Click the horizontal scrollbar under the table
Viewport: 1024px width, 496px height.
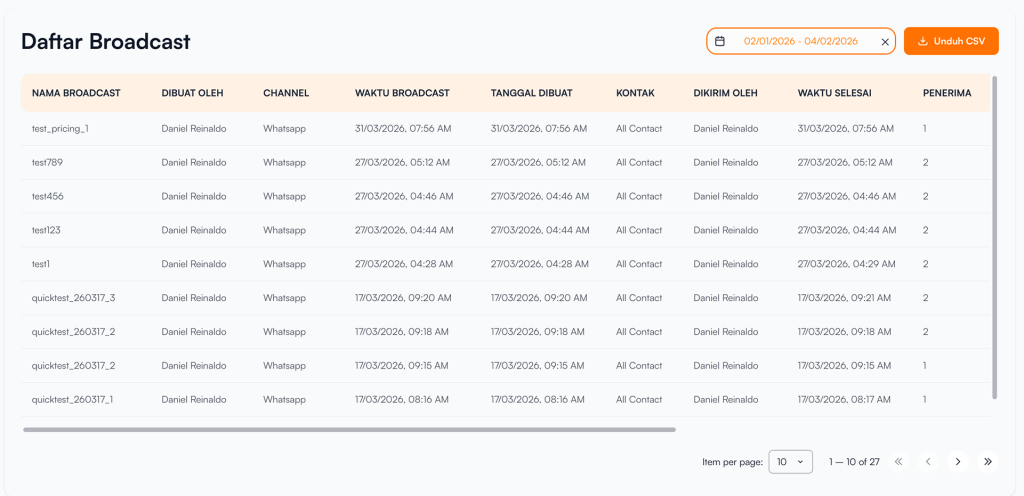pos(349,430)
